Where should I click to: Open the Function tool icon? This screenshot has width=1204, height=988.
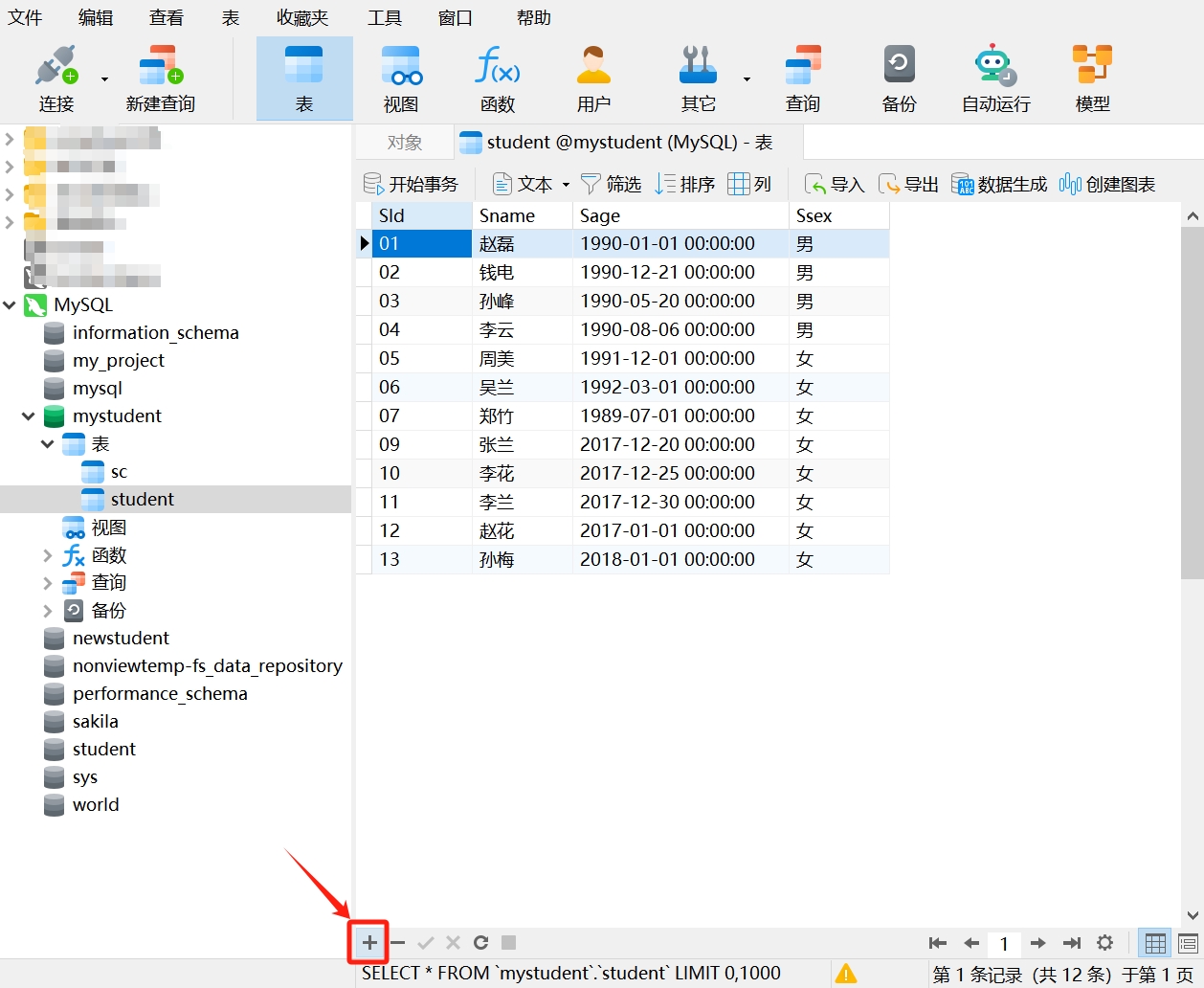pos(498,79)
